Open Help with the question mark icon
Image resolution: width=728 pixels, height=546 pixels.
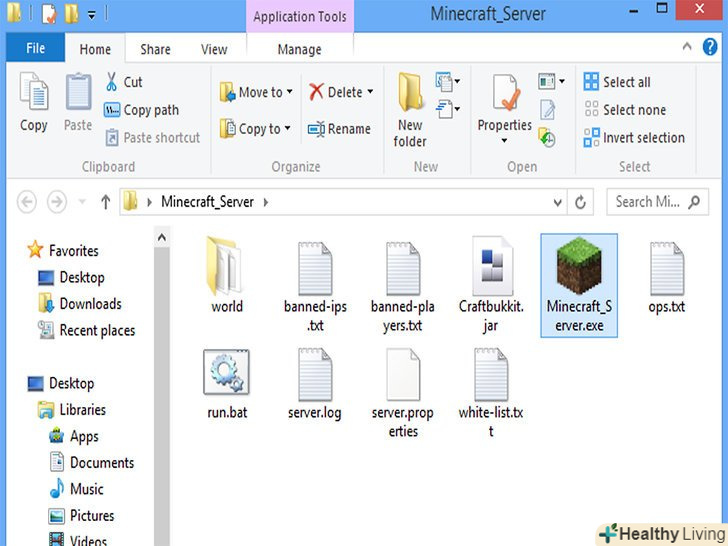point(710,47)
